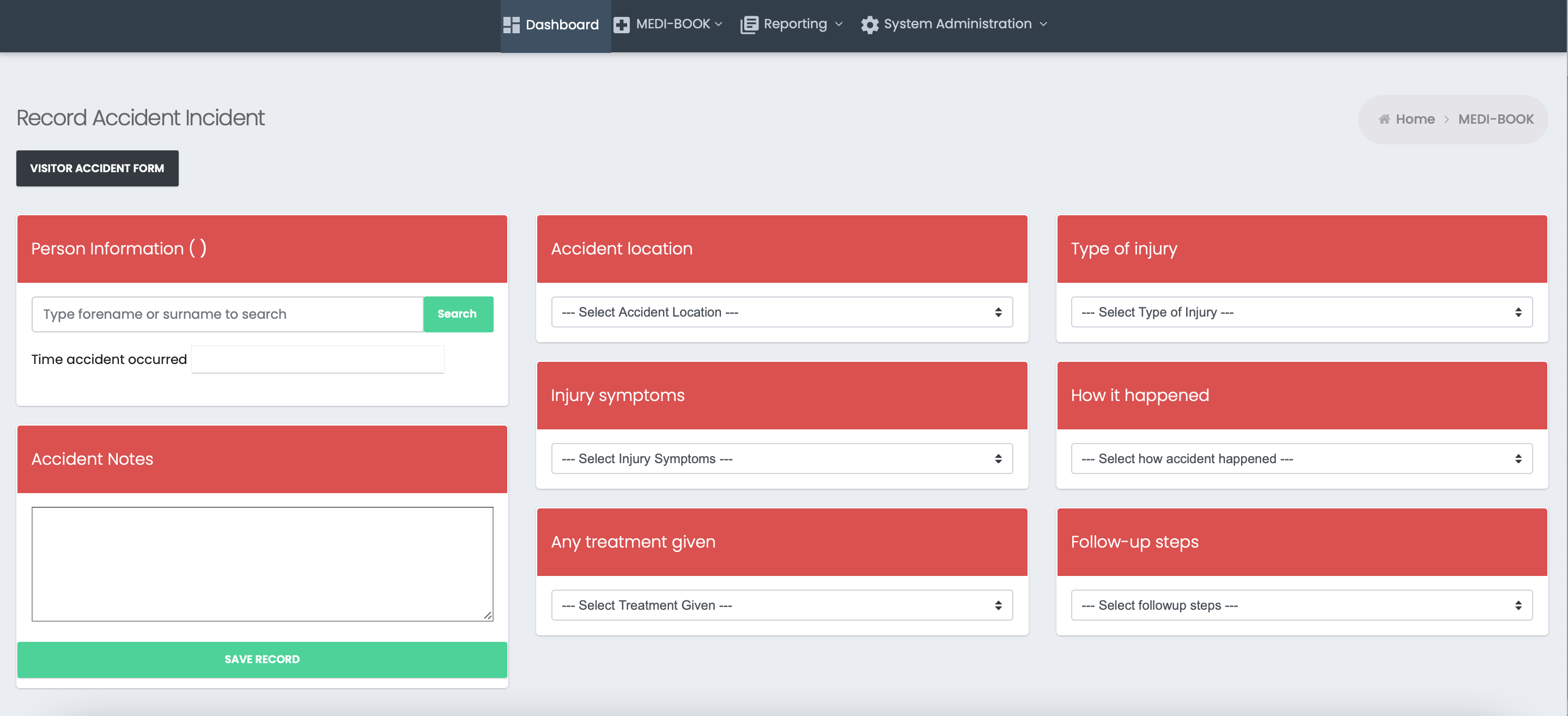Click the Reporting document icon
1568x716 pixels.
[x=749, y=25]
